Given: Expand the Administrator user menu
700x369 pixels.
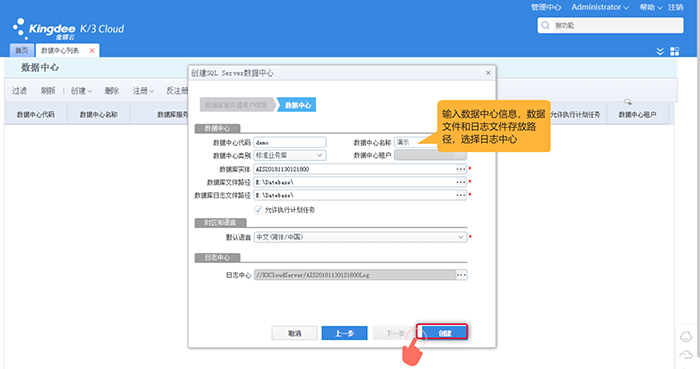Looking at the screenshot, I should pos(600,7).
